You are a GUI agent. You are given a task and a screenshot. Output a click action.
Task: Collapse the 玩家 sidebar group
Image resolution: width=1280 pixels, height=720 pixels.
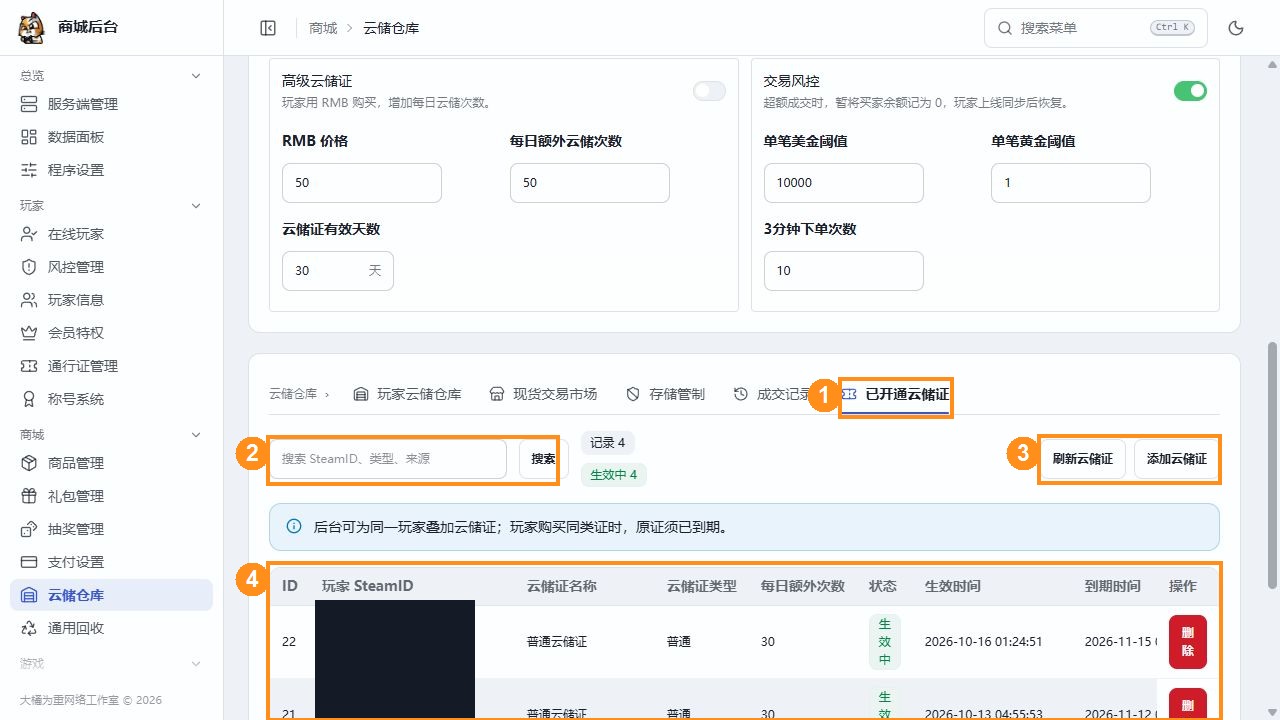(196, 206)
